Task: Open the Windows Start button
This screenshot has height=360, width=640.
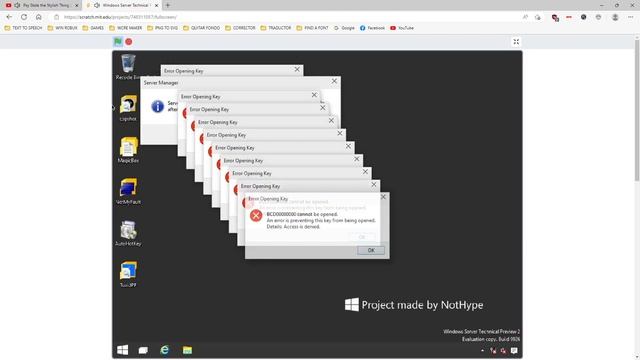Action: pos(122,350)
